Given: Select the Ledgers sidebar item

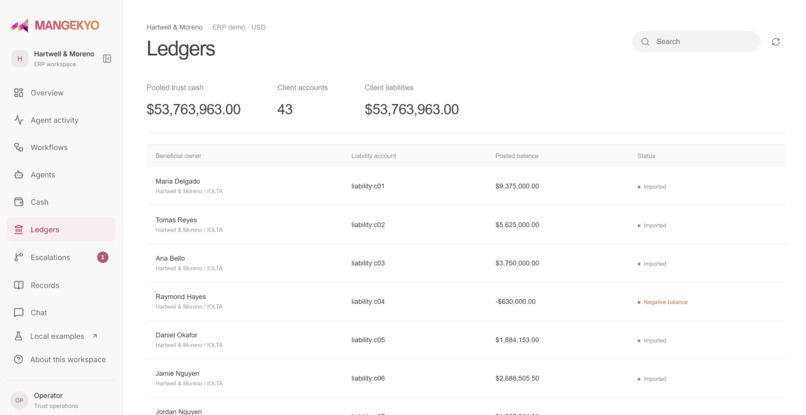Looking at the screenshot, I should pyautogui.click(x=61, y=229).
